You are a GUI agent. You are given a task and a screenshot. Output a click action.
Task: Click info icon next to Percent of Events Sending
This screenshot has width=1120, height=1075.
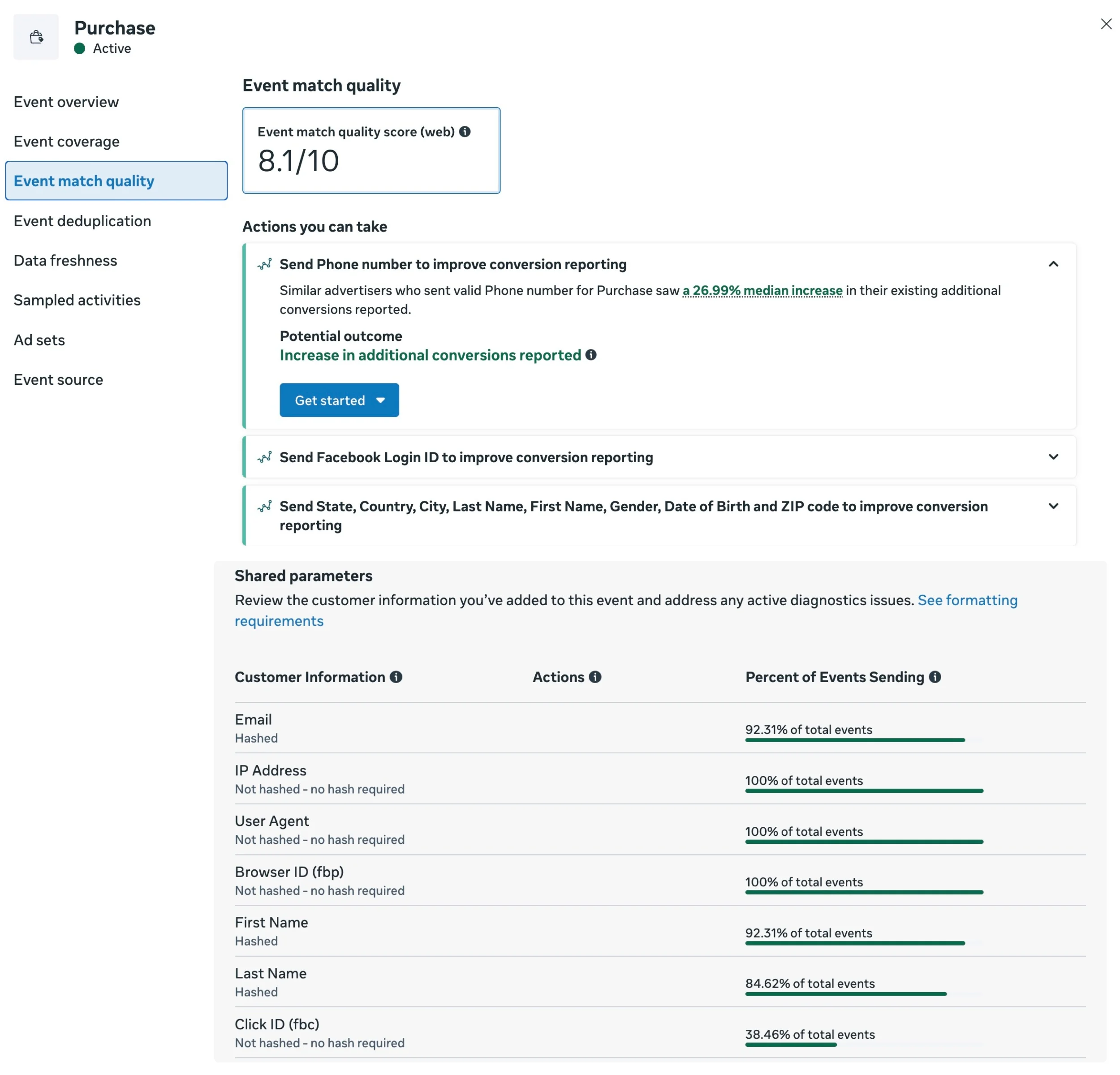935,677
